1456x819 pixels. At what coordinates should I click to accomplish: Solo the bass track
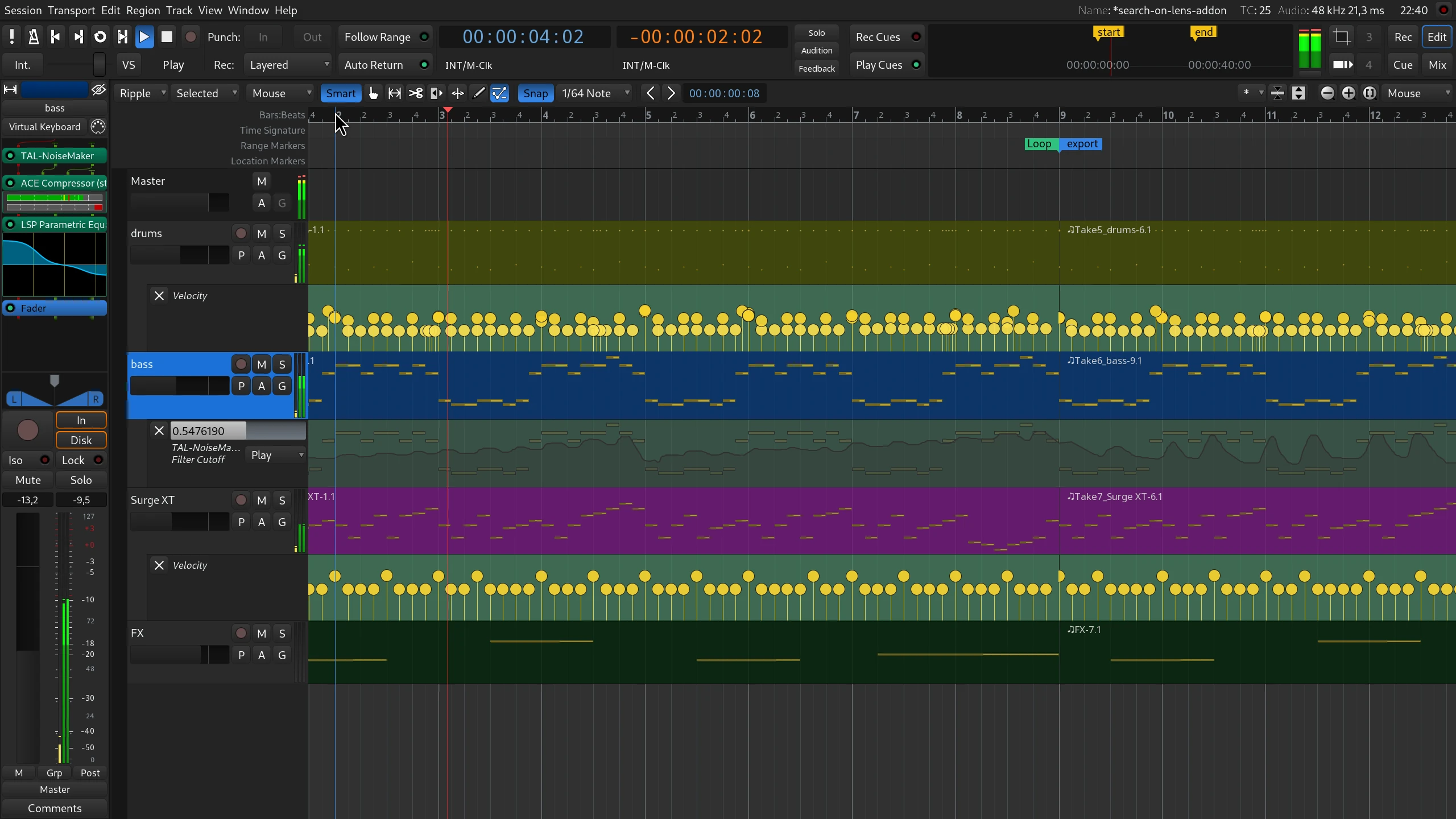[x=282, y=364]
